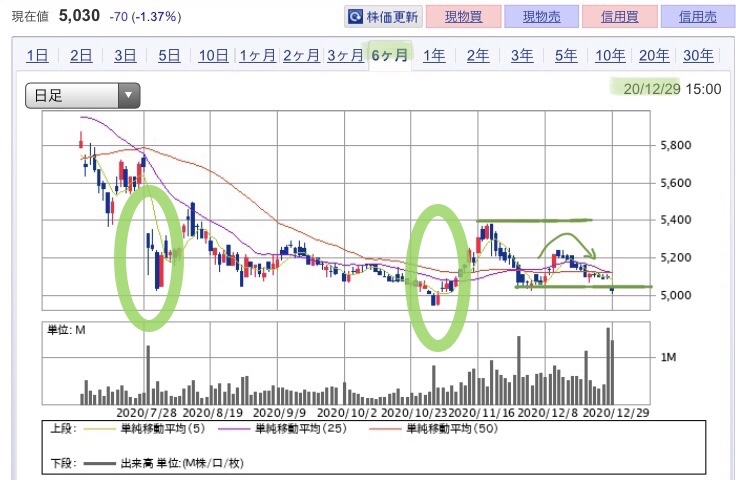Click the 2020/9/9 date axis label
This screenshot has height=480, width=749.
[x=279, y=413]
